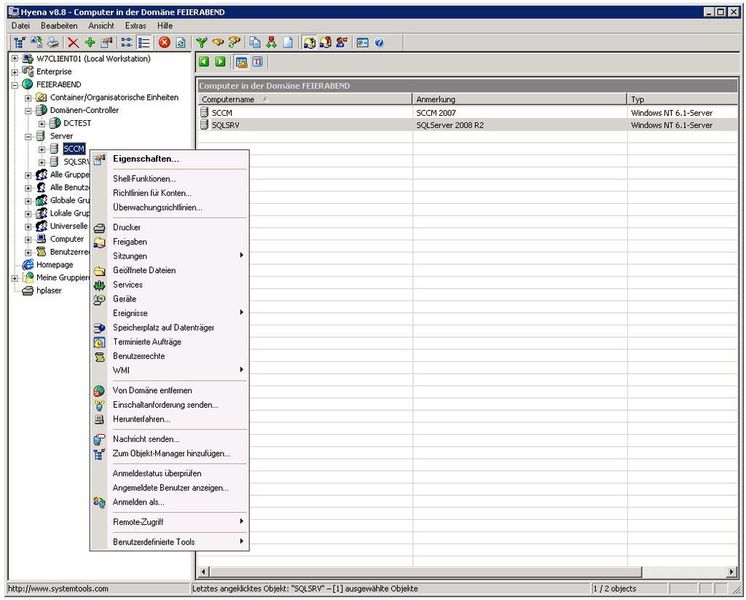
Task: Collapse the Server tree node
Action: point(28,136)
